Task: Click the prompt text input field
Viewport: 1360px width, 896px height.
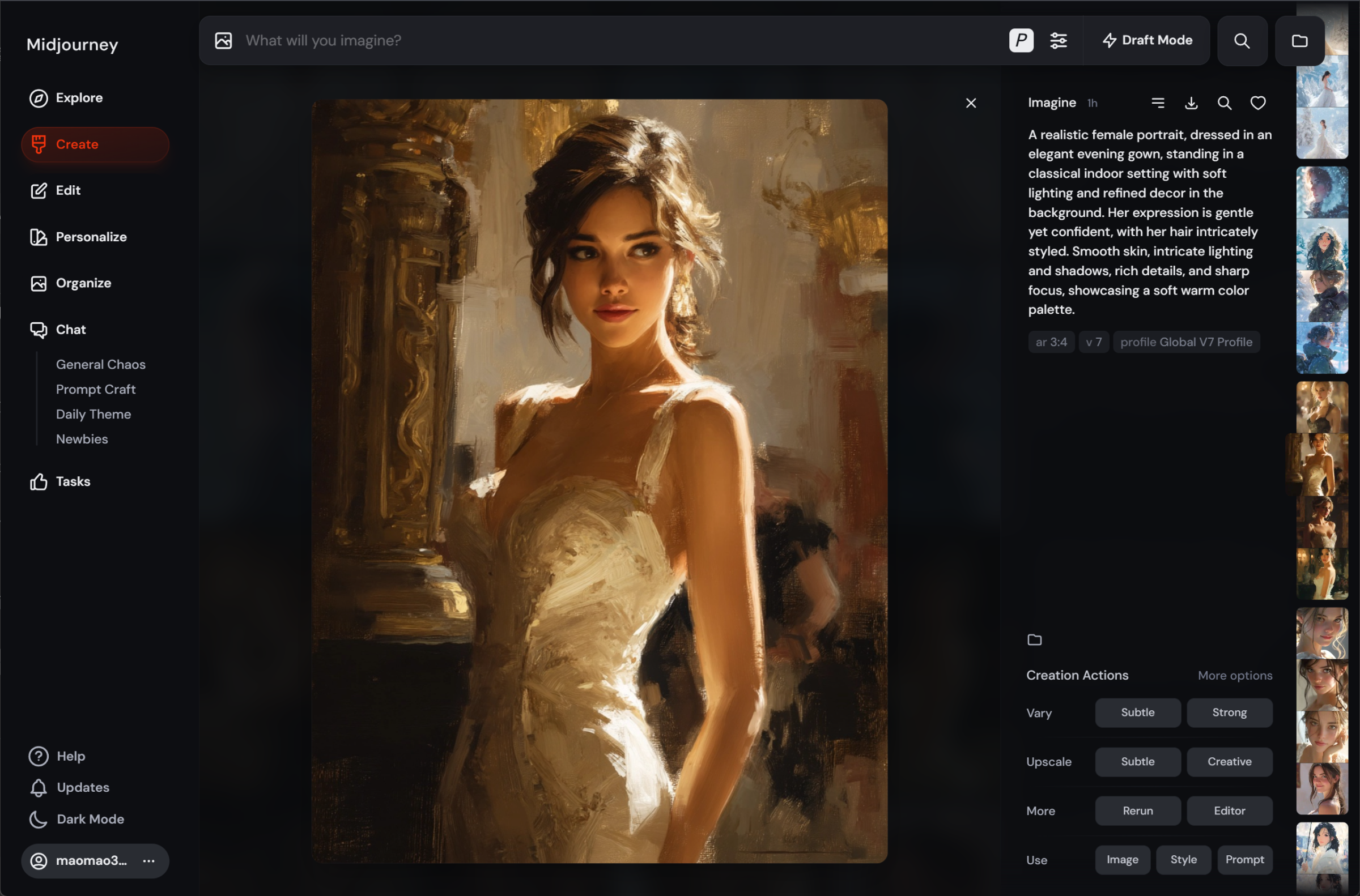Action: pyautogui.click(x=572, y=41)
